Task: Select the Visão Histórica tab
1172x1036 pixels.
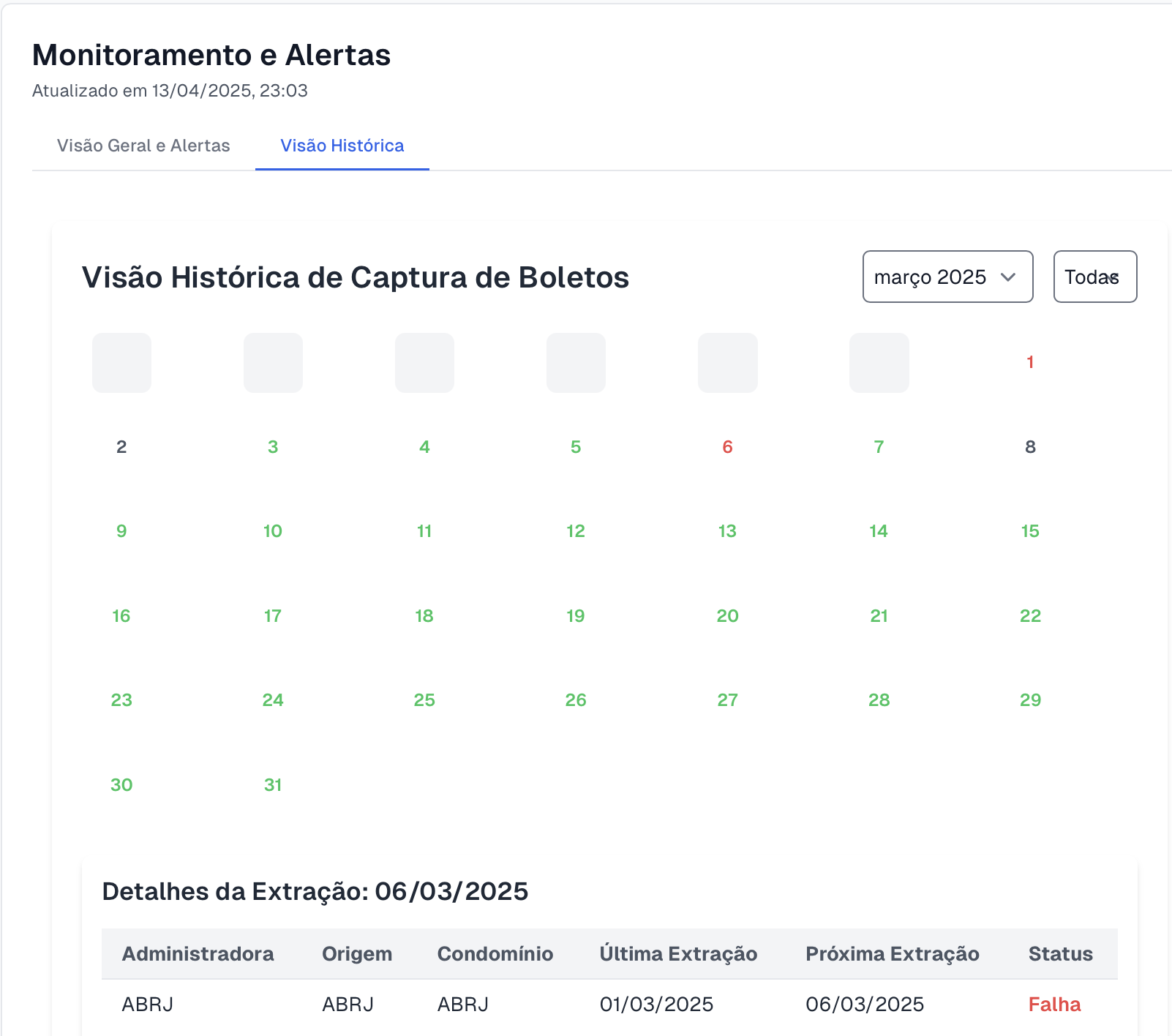Action: [x=342, y=146]
